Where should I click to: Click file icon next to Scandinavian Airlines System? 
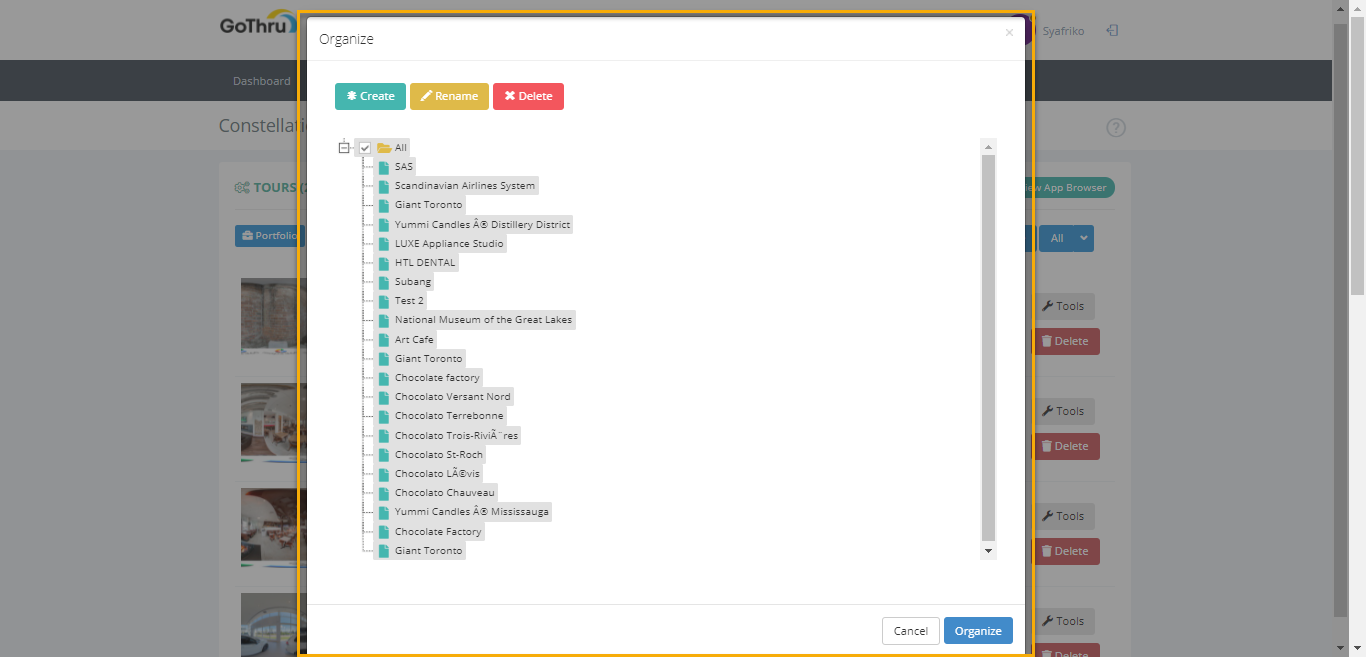tap(384, 186)
